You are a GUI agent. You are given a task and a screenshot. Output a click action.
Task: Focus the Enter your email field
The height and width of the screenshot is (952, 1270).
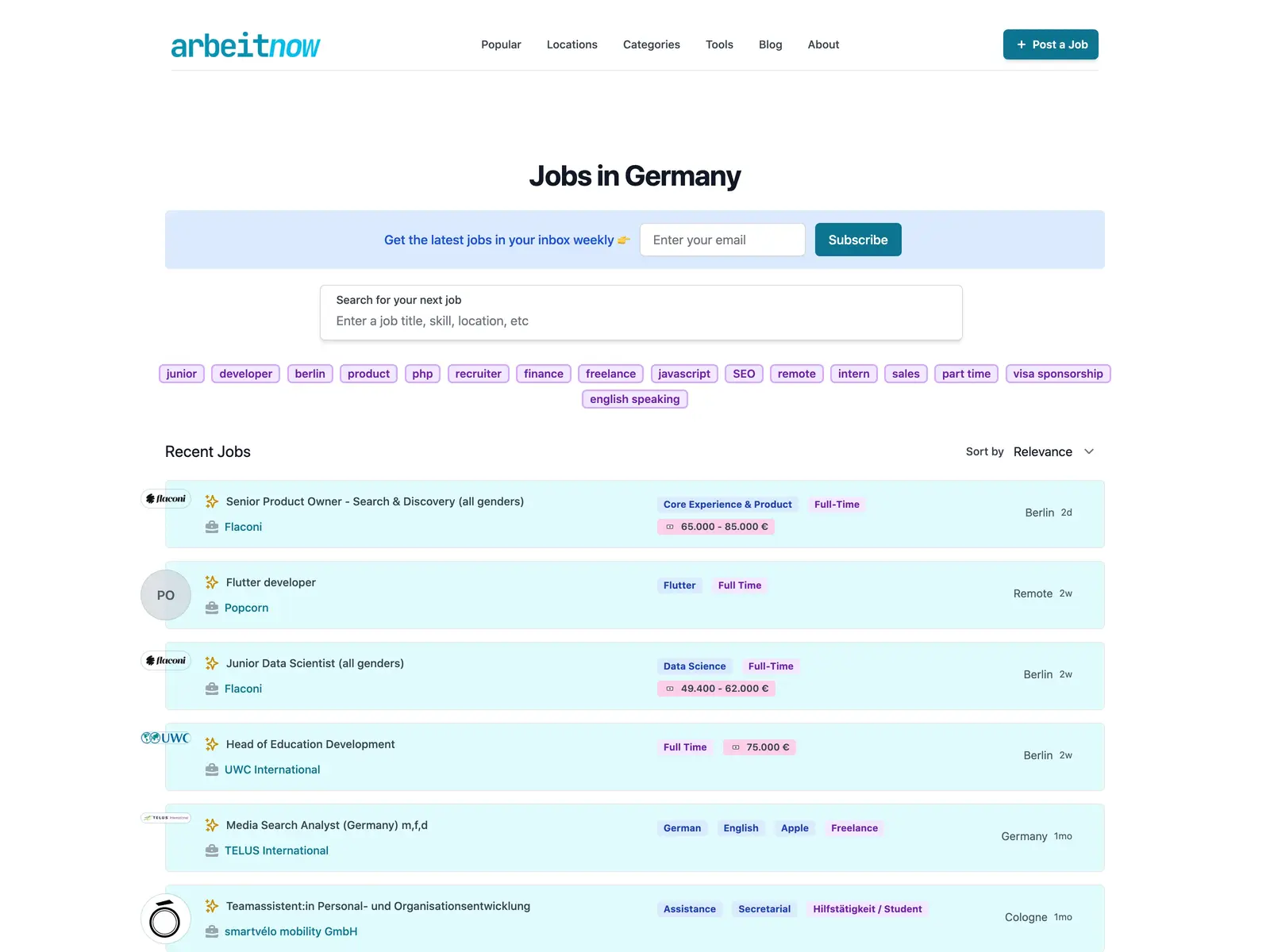pos(722,240)
